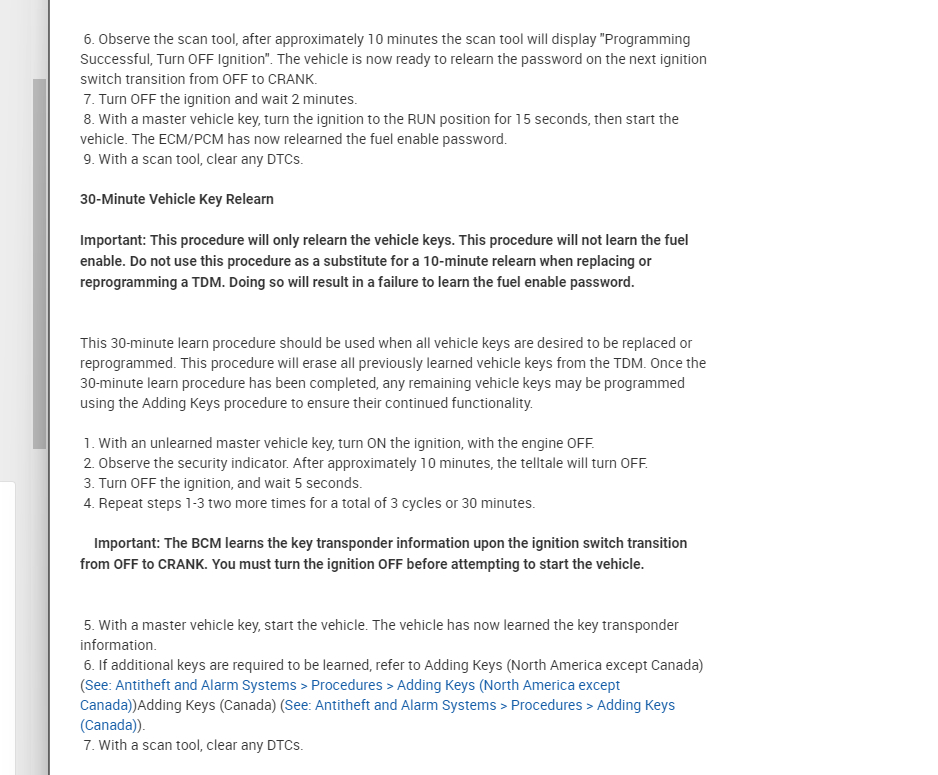Click the "Observe the scan tool" step text
Viewport: 938px width, 775px height.
(393, 59)
